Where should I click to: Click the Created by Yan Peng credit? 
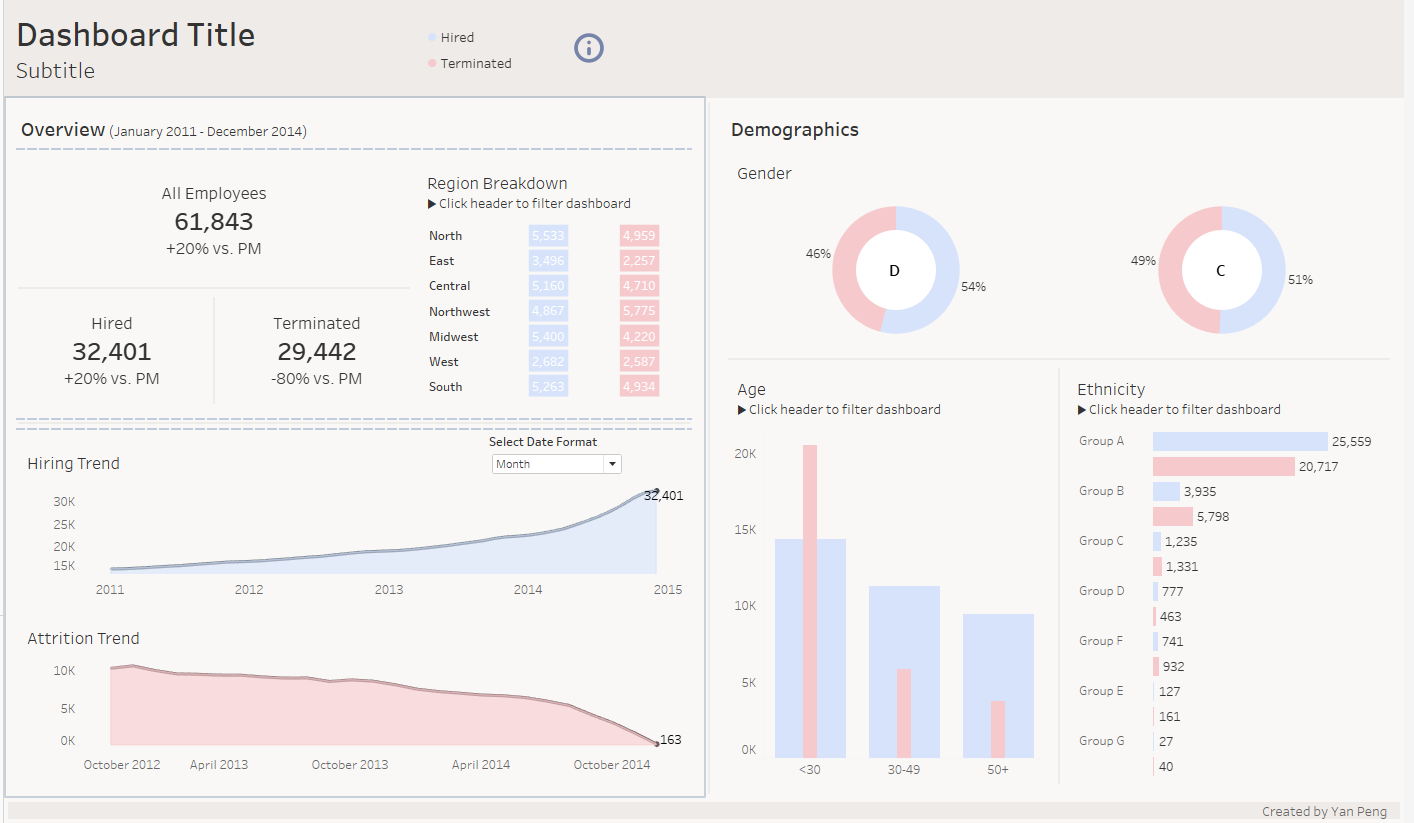[x=1324, y=812]
